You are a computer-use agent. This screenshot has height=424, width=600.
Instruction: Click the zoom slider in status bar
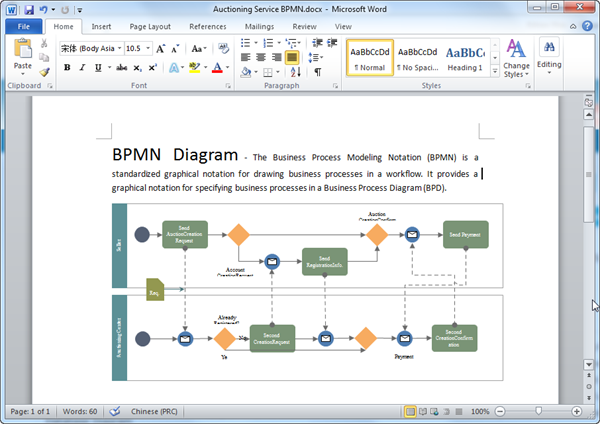[539, 411]
